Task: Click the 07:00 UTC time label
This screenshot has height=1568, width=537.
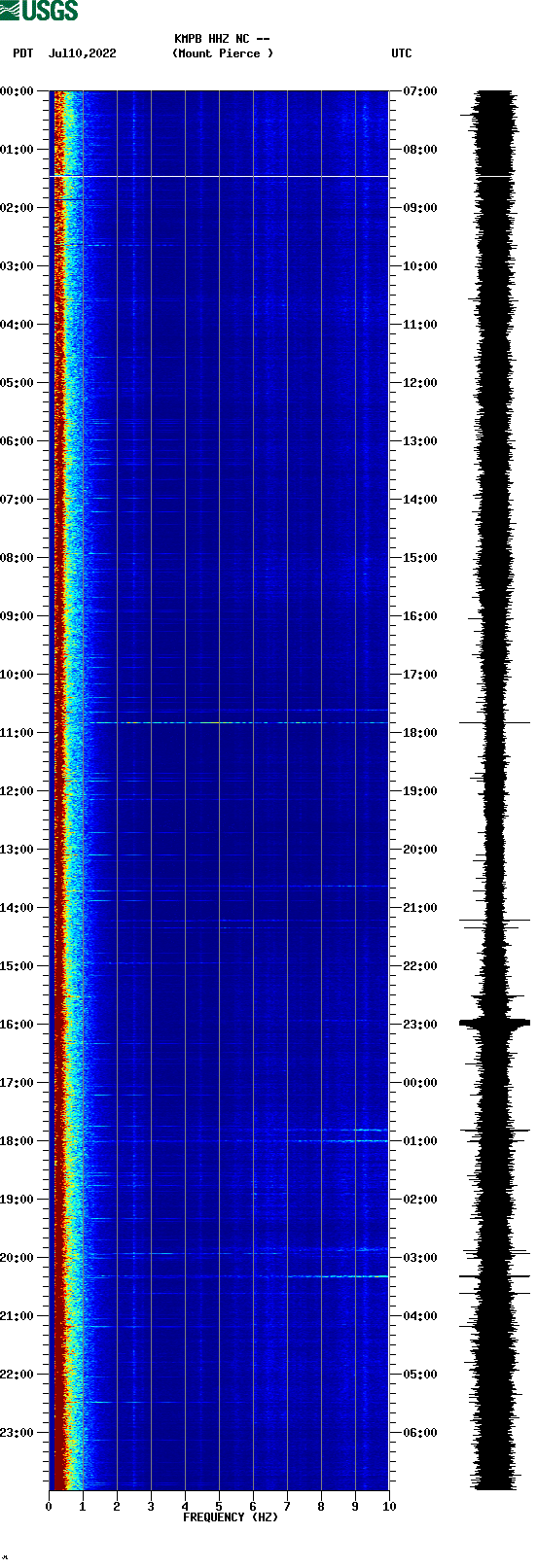Action: click(420, 91)
